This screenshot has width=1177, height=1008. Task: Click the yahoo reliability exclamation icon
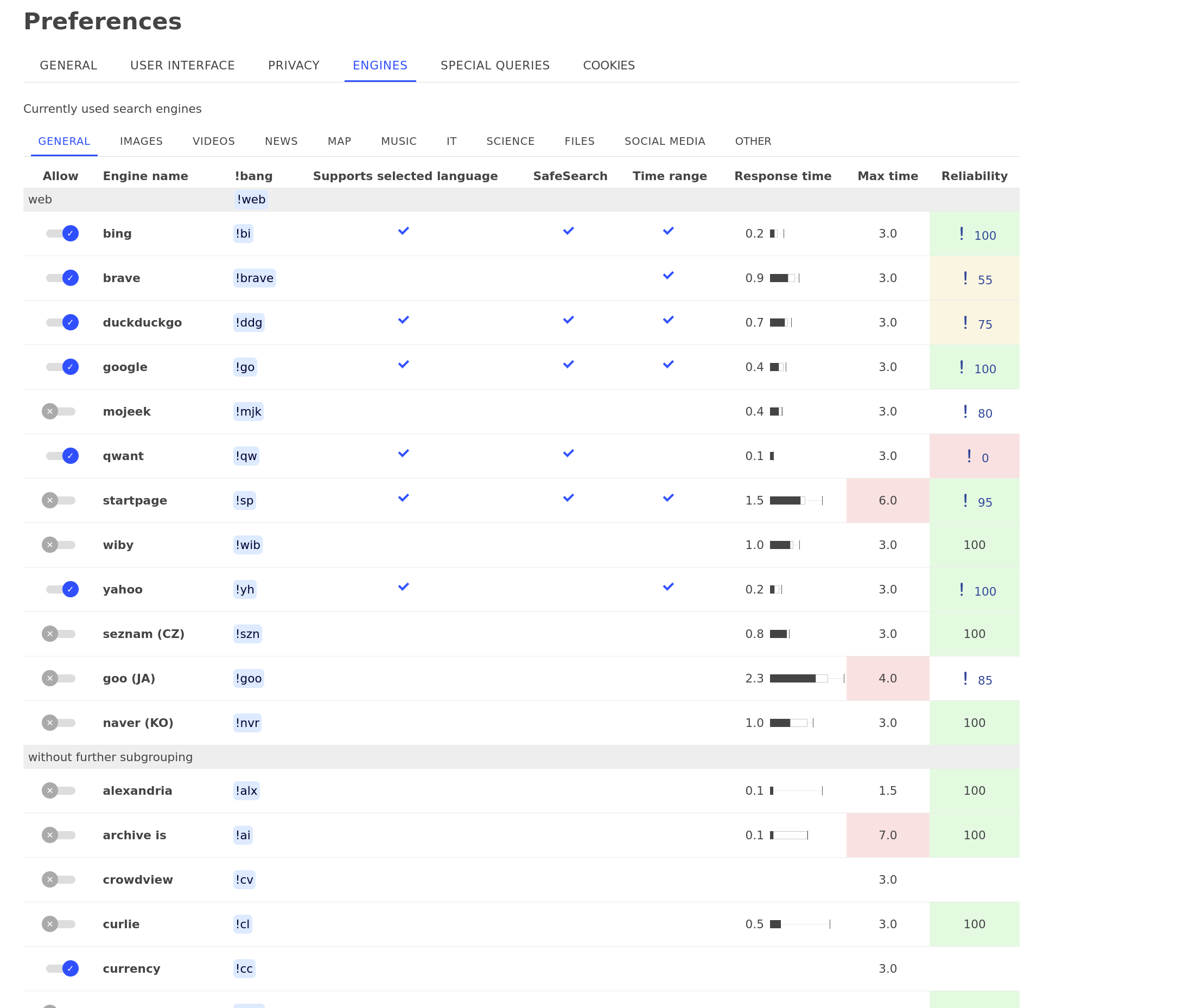click(961, 590)
